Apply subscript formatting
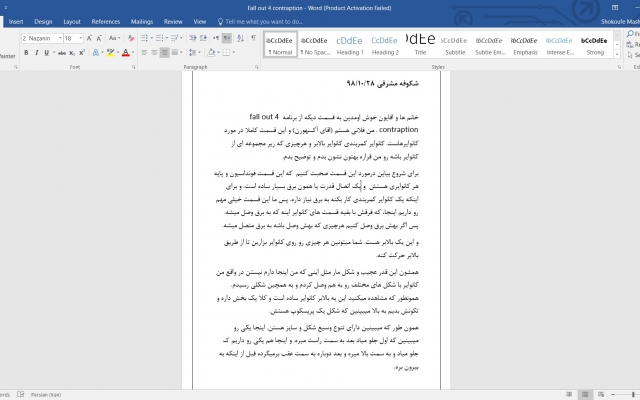 coord(72,53)
